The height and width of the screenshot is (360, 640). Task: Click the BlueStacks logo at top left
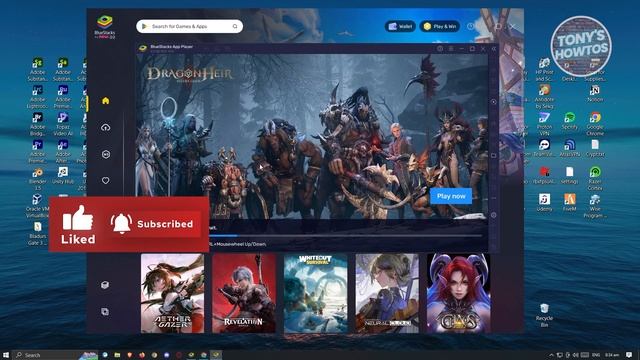coord(105,27)
